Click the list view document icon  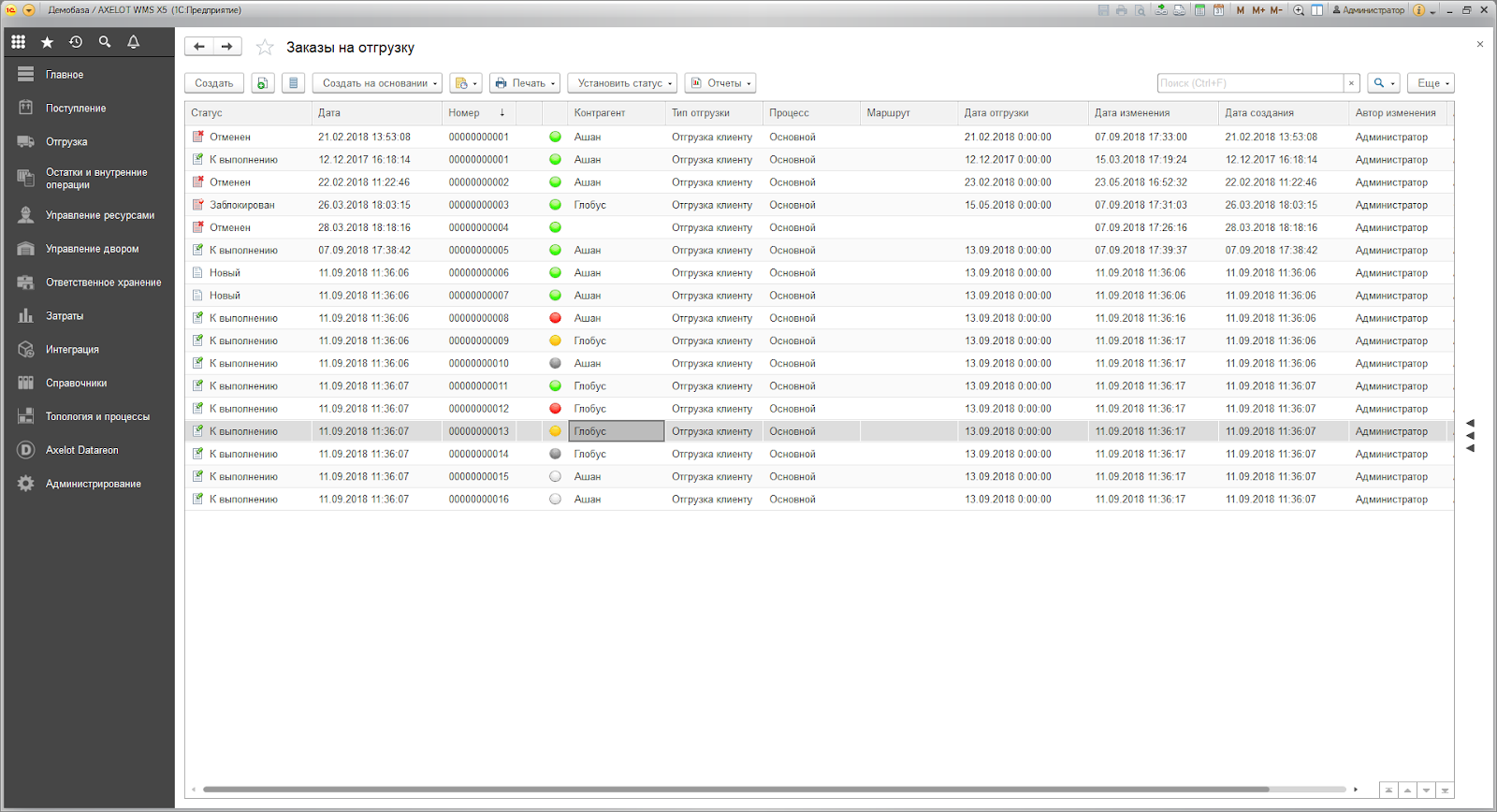coord(294,83)
